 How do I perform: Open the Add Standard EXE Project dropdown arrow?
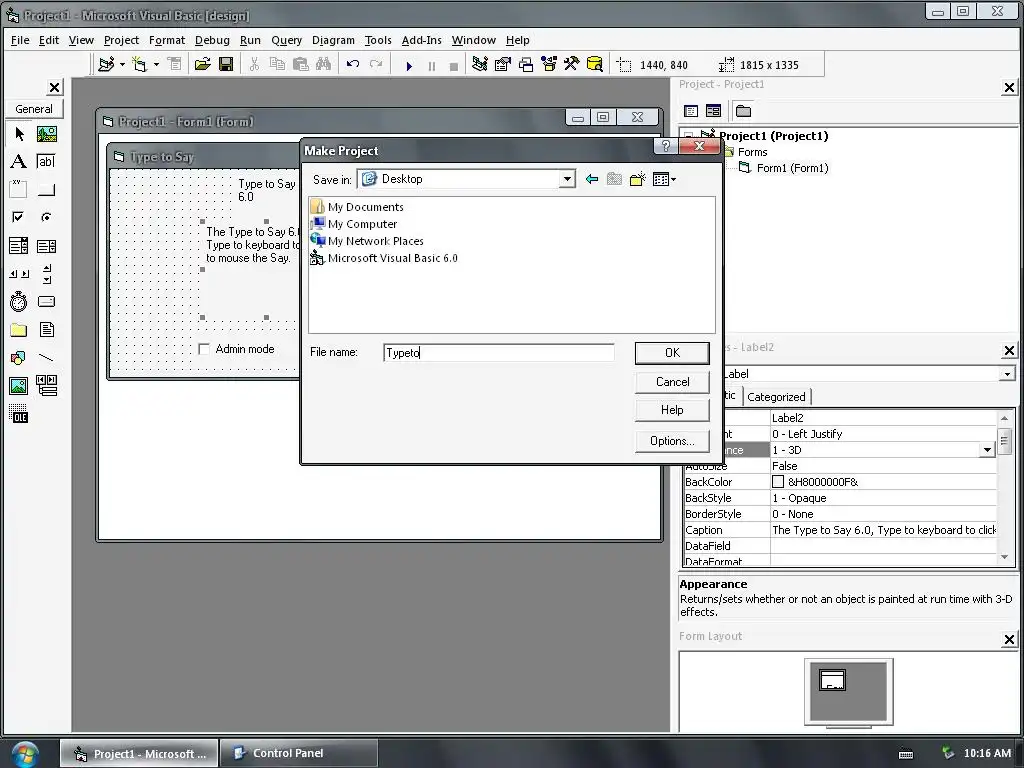click(122, 65)
